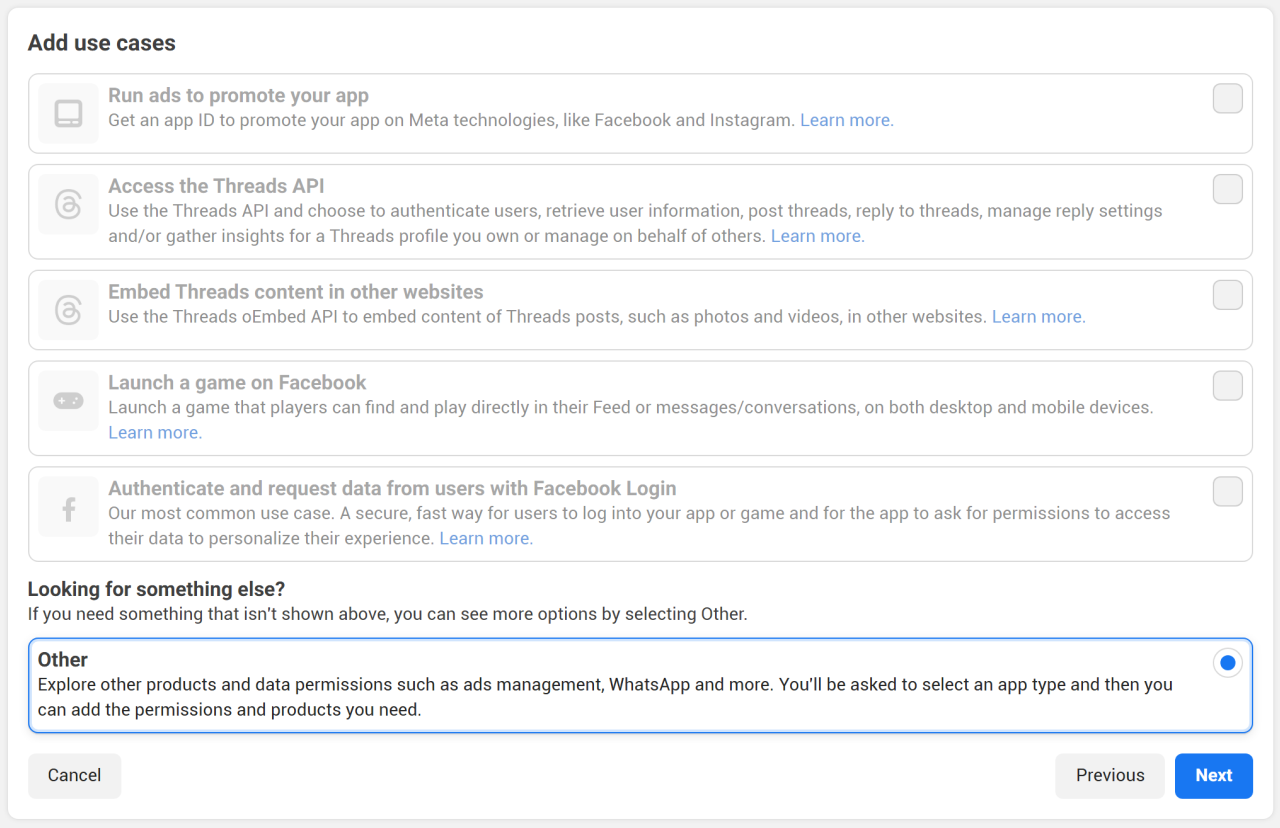Check the Access the Threads API box
The height and width of the screenshot is (828, 1280).
point(1227,189)
